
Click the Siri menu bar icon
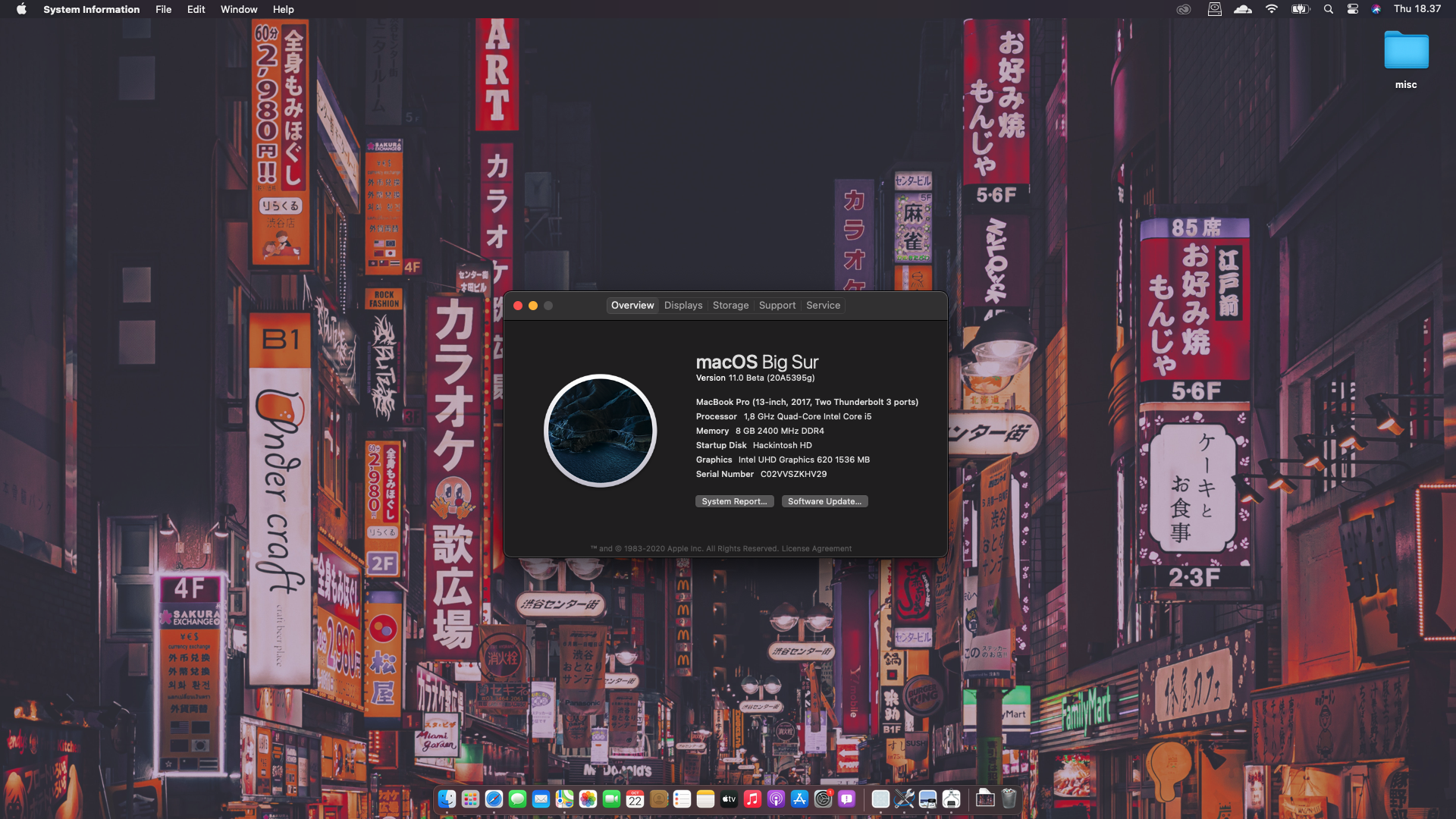coord(1376,9)
